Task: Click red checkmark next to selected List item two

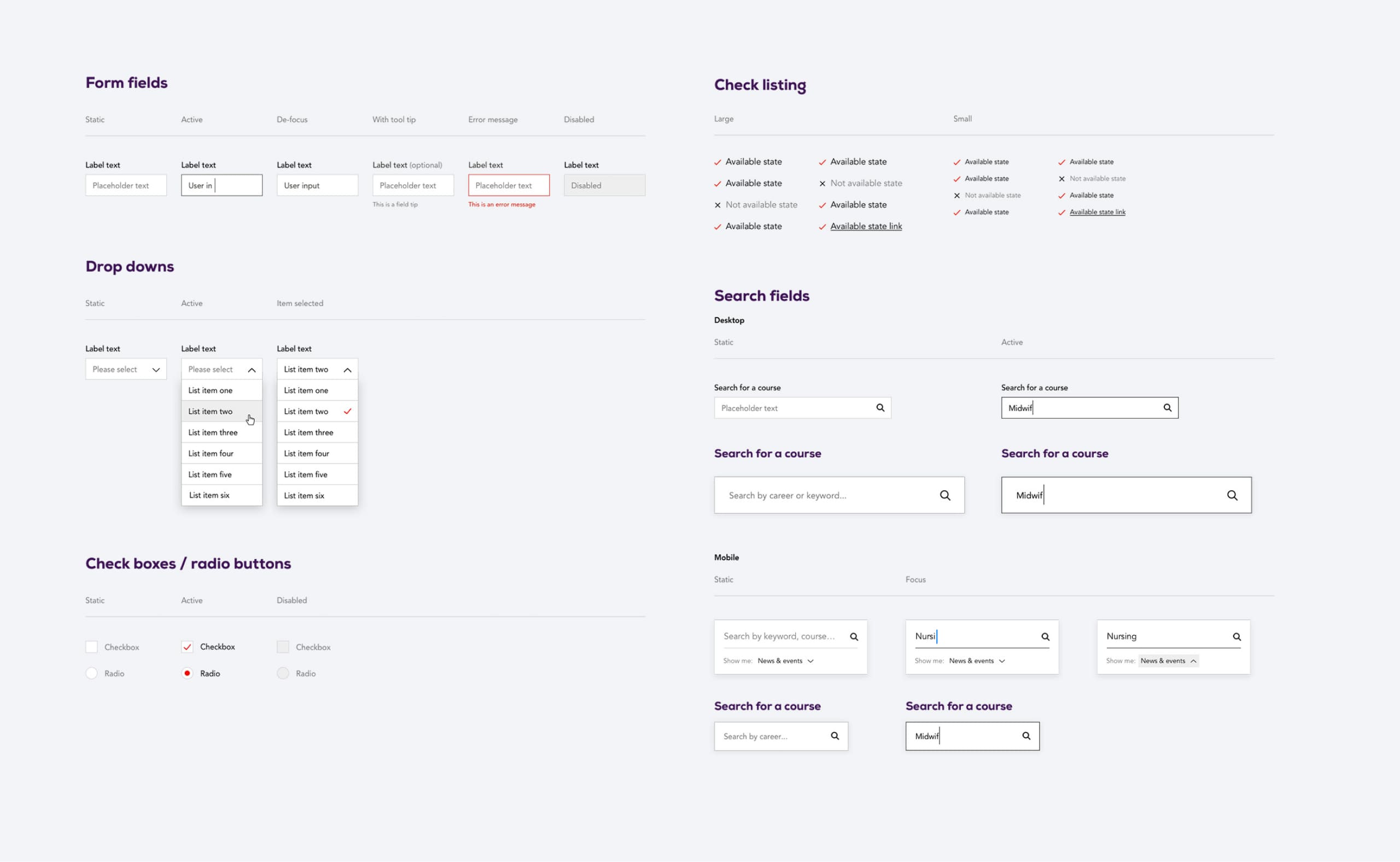Action: point(347,411)
